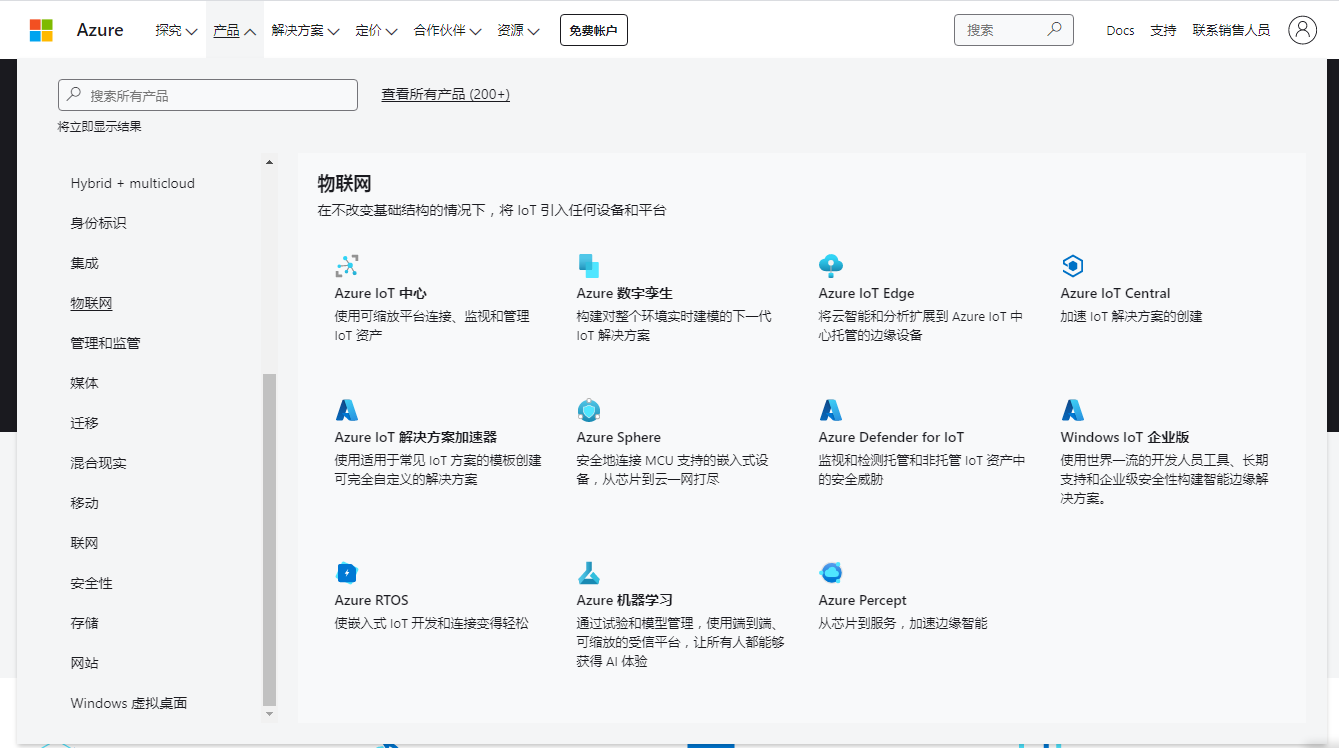The width and height of the screenshot is (1339, 748).
Task: Click the category scrollbar up arrow
Action: (269, 162)
